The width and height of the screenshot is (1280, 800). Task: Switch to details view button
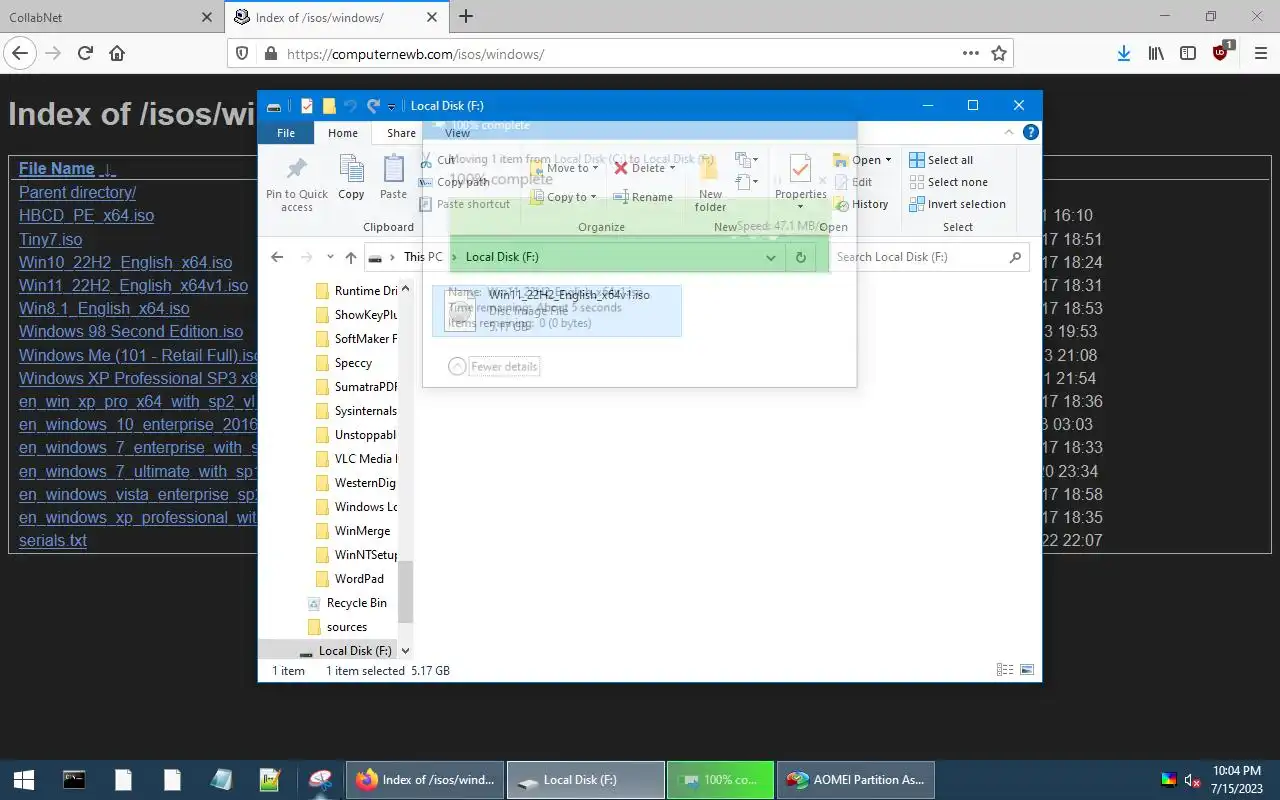point(1005,670)
